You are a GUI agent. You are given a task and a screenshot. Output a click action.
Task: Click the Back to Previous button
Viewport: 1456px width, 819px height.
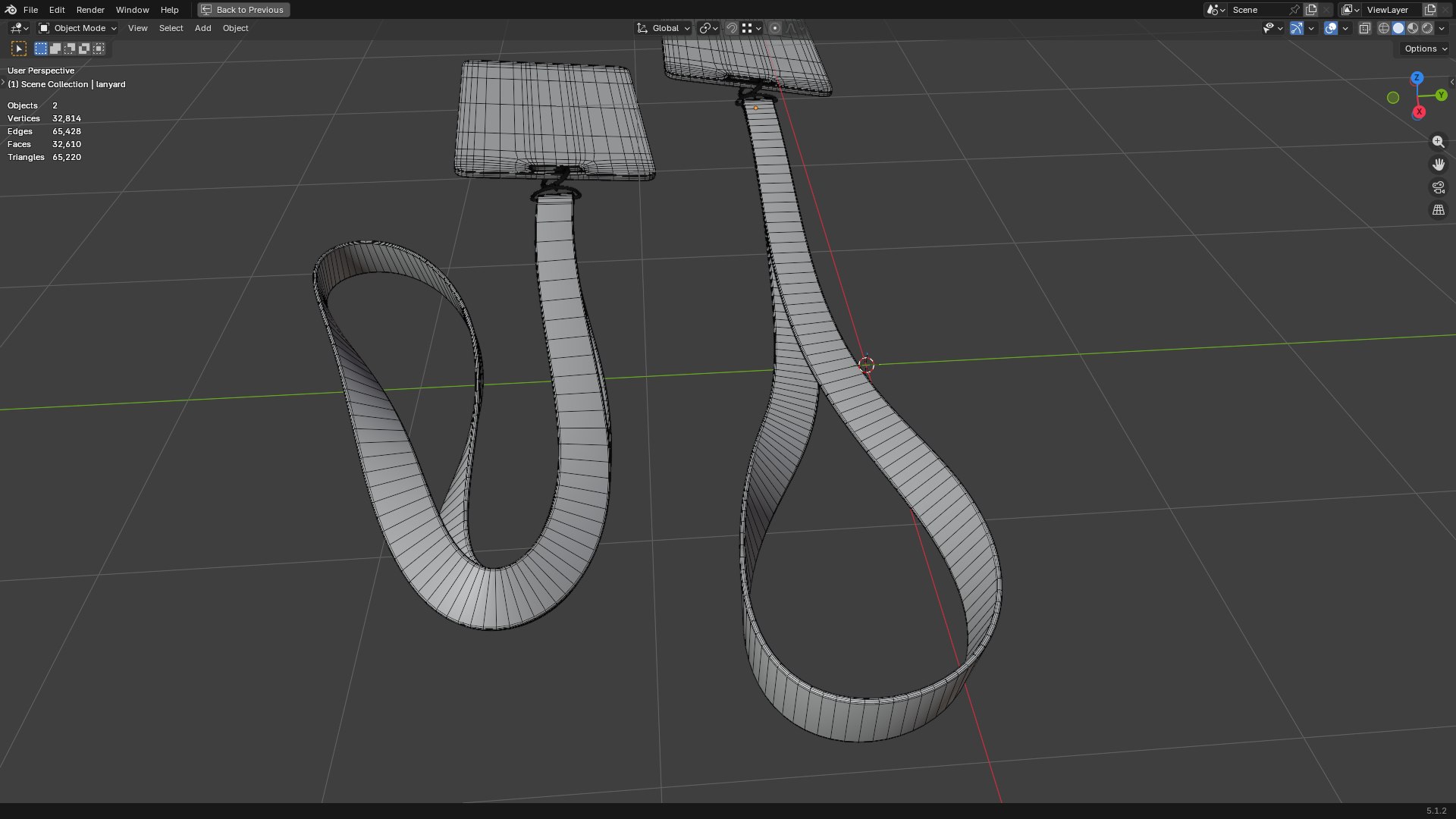pos(243,10)
